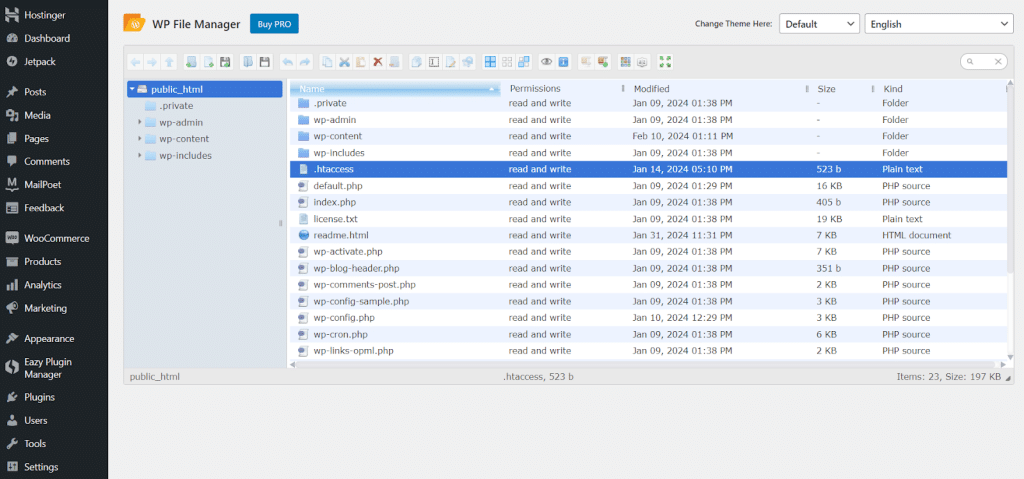Click the rename toolbar icon
1024x479 pixels.
coord(434,62)
